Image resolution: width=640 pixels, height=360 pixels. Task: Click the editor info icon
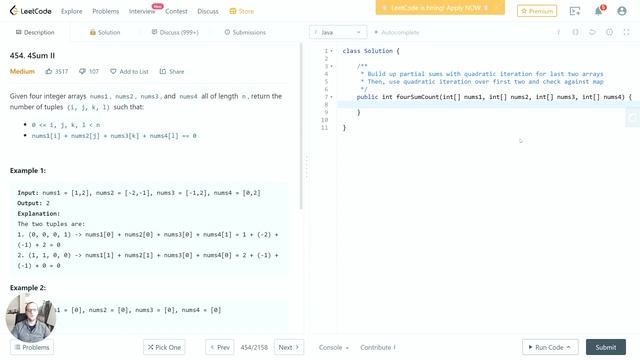(558, 32)
